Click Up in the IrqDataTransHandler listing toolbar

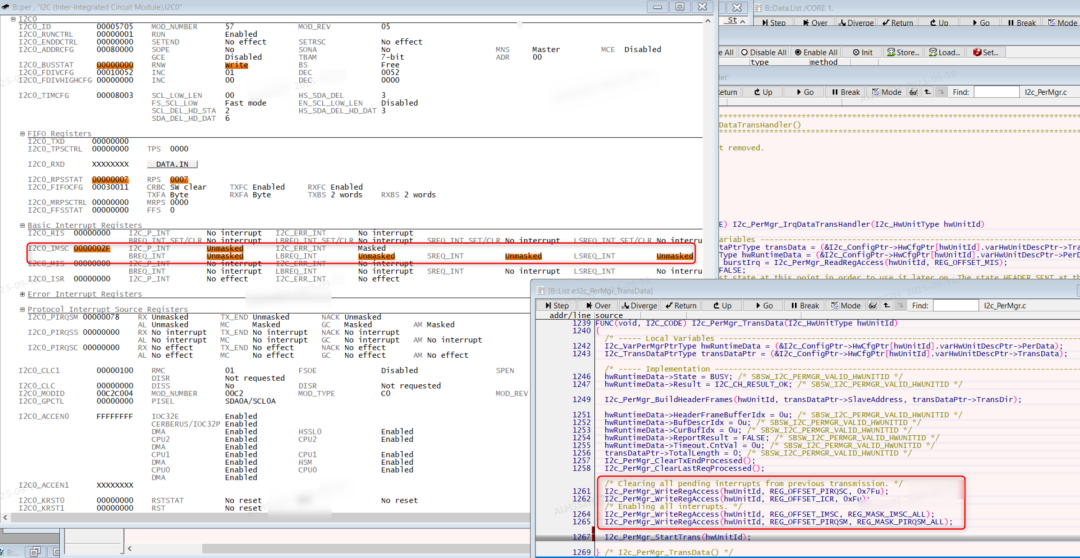[x=762, y=92]
